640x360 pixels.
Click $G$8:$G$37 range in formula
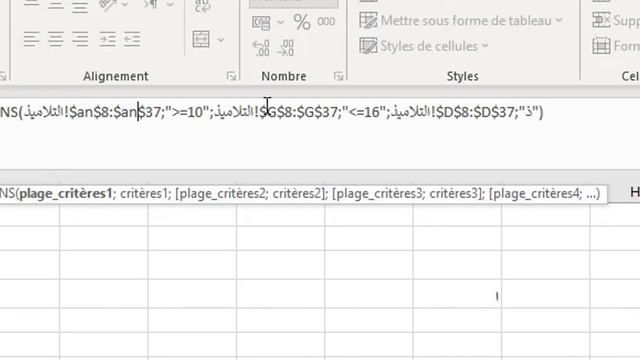pos(299,112)
